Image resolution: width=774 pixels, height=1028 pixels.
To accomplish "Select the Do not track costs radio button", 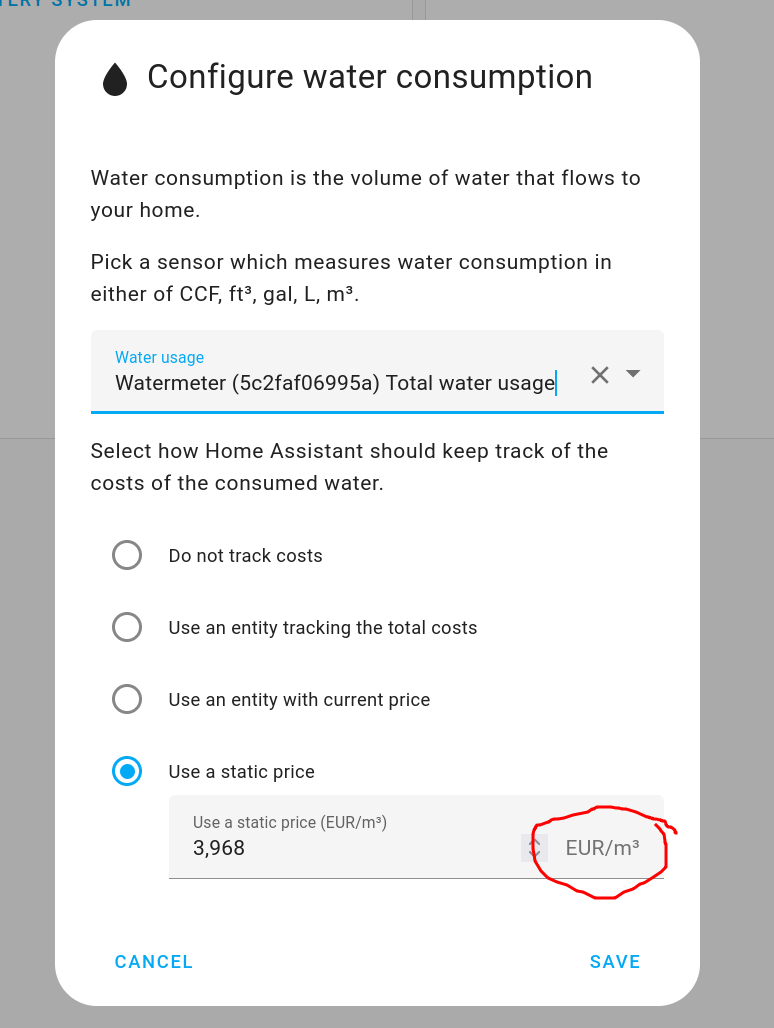I will pos(127,555).
